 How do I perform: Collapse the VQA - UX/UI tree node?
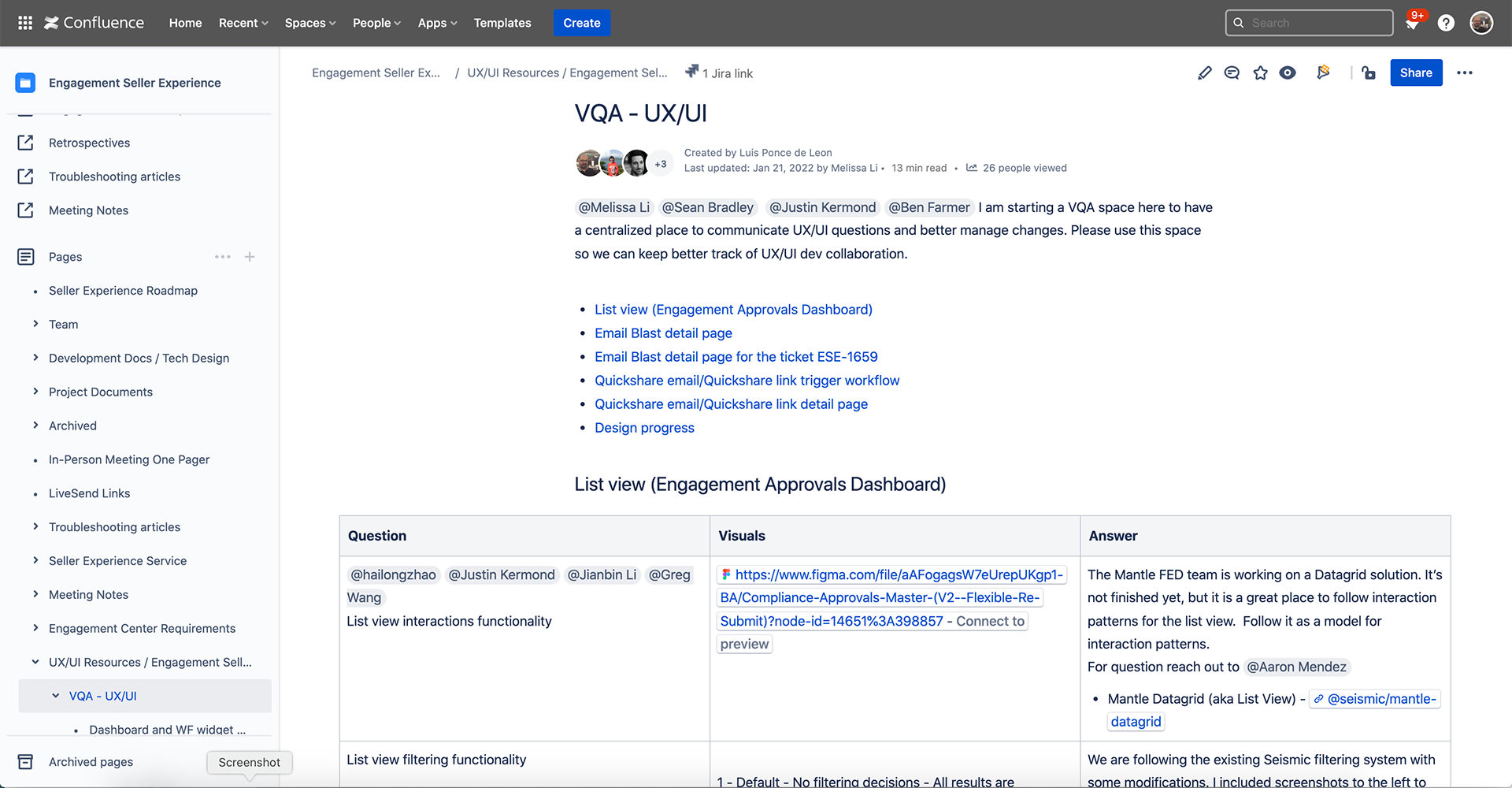[x=55, y=696]
